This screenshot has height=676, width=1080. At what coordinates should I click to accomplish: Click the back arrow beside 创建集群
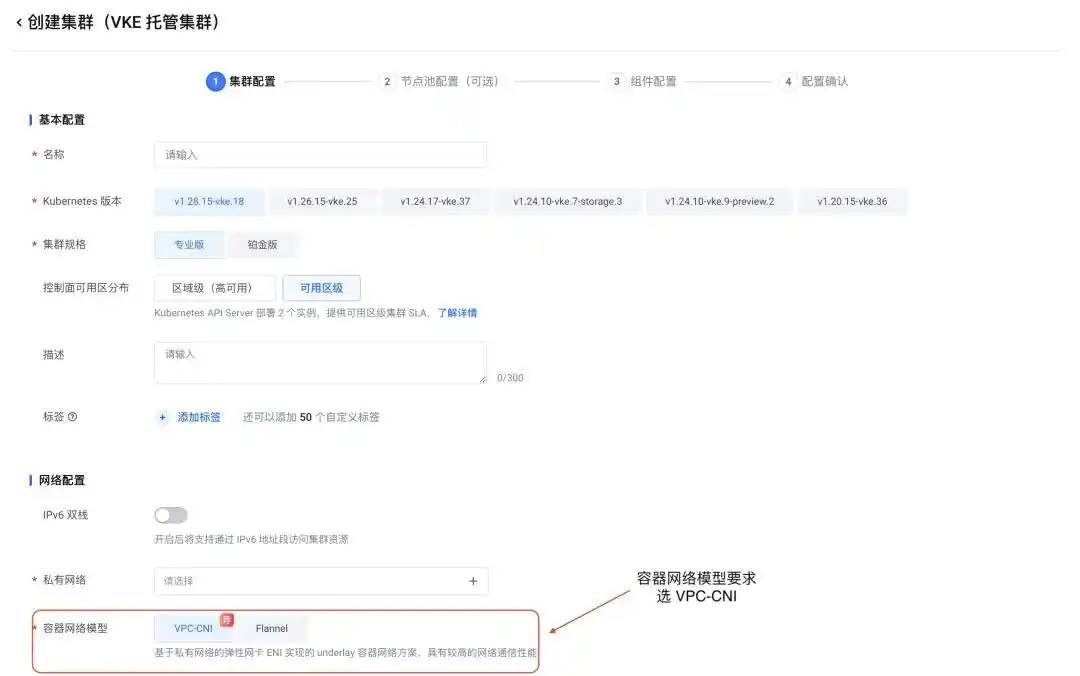(x=17, y=21)
